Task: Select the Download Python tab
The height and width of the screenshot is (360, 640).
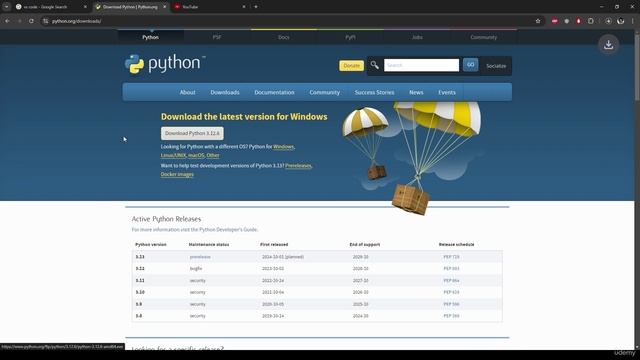Action: 131,7
